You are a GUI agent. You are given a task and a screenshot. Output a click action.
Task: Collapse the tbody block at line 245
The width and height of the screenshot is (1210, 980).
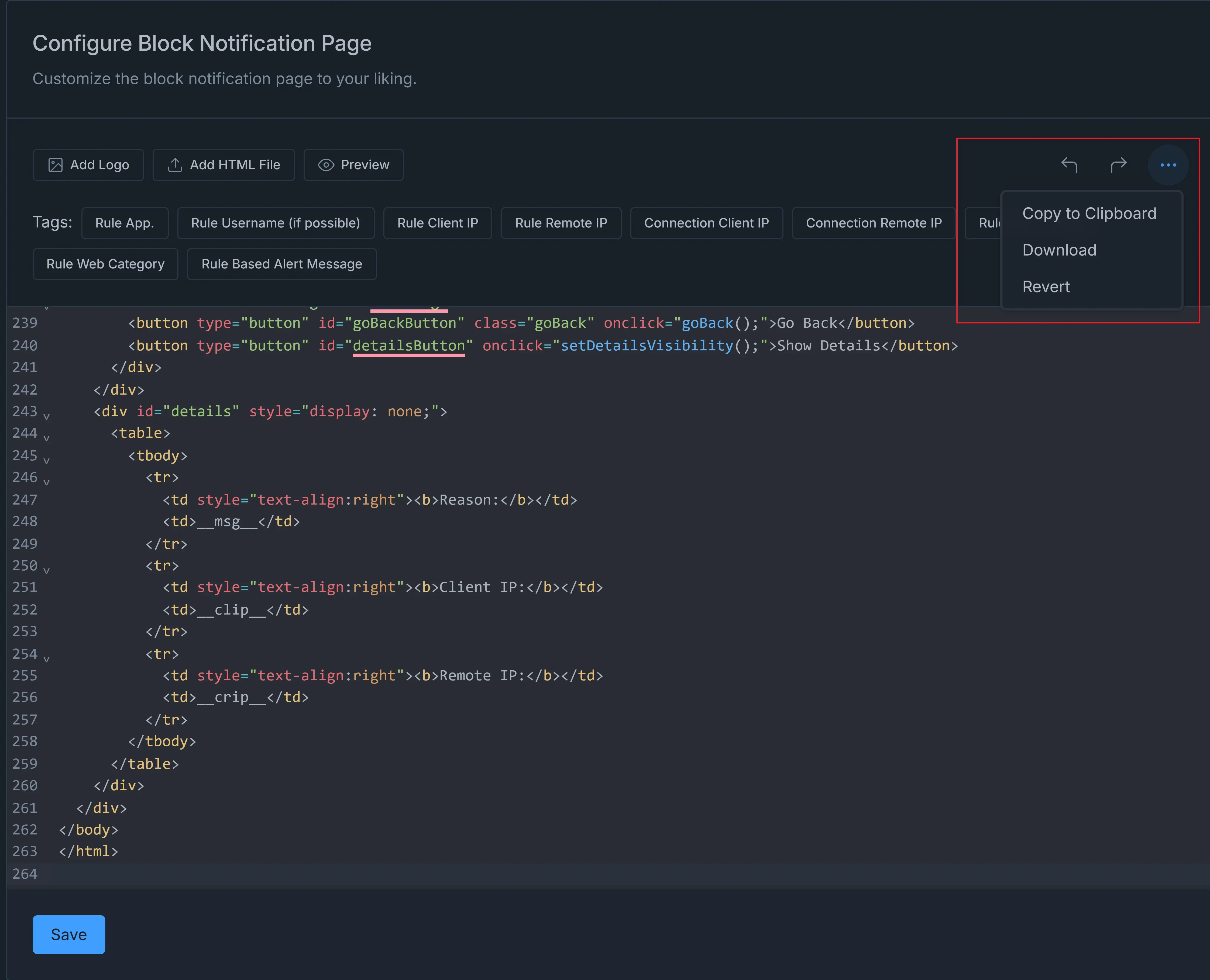click(x=46, y=461)
